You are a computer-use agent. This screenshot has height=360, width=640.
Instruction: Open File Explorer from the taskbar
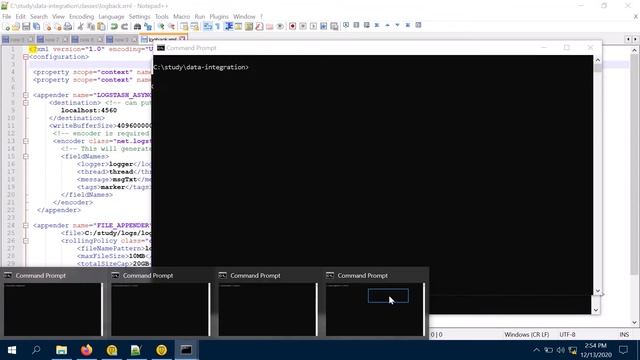[61, 350]
